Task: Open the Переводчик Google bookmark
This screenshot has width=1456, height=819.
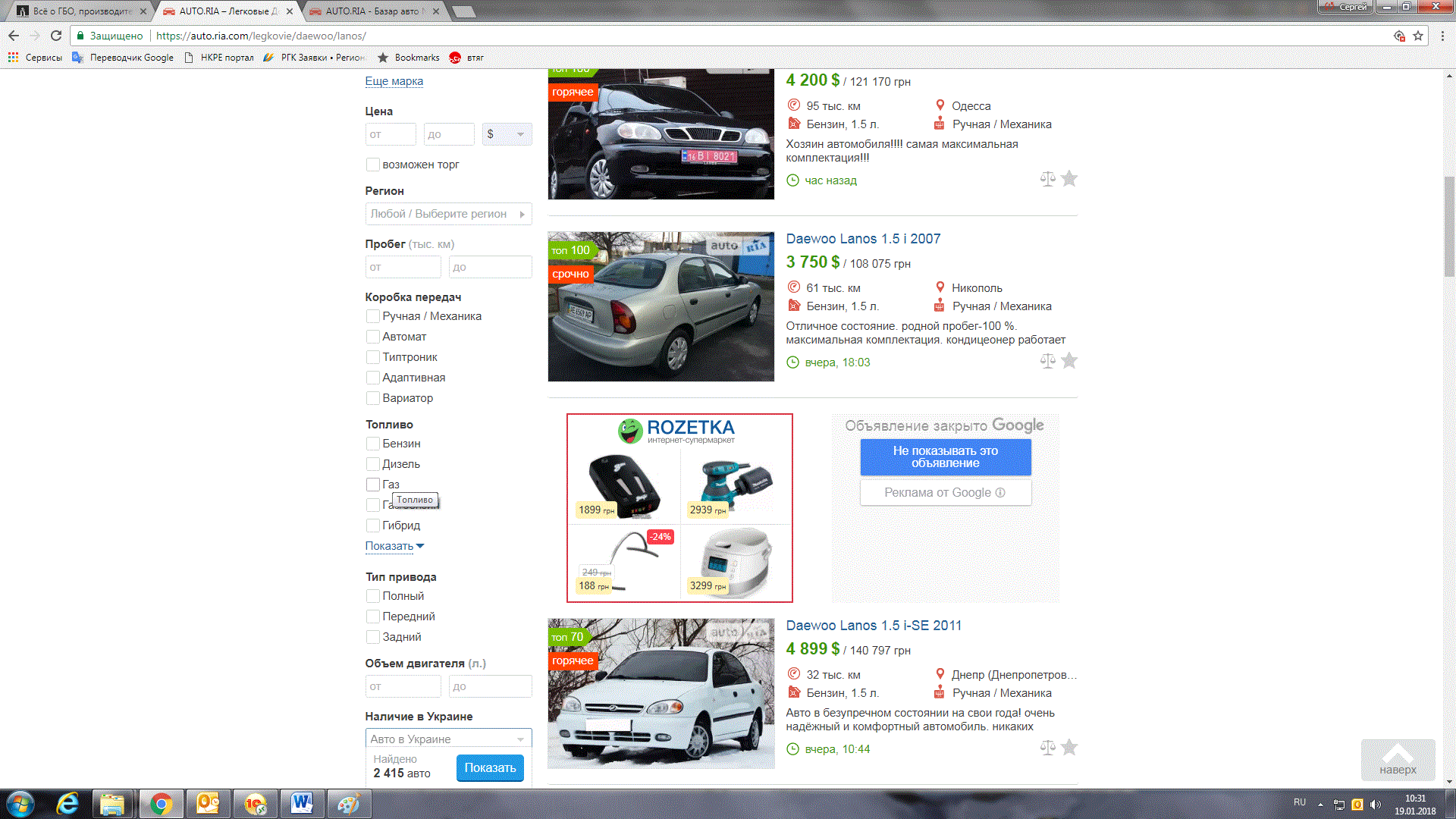Action: pyautogui.click(x=123, y=58)
